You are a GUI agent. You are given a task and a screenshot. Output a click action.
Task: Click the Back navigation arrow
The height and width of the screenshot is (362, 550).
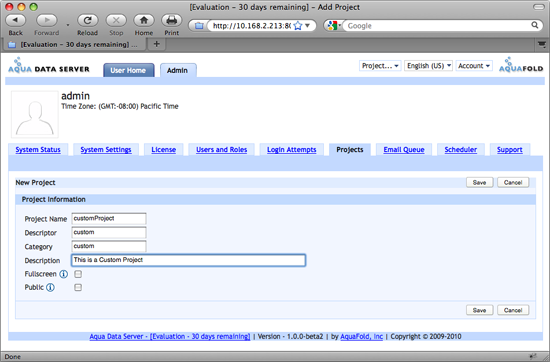pyautogui.click(x=15, y=20)
